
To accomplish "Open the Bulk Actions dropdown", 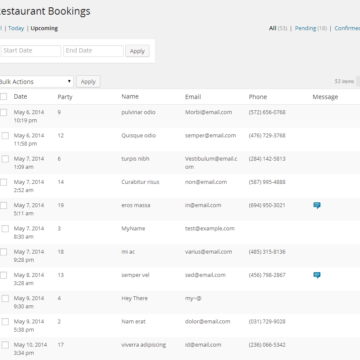I will click(36, 82).
